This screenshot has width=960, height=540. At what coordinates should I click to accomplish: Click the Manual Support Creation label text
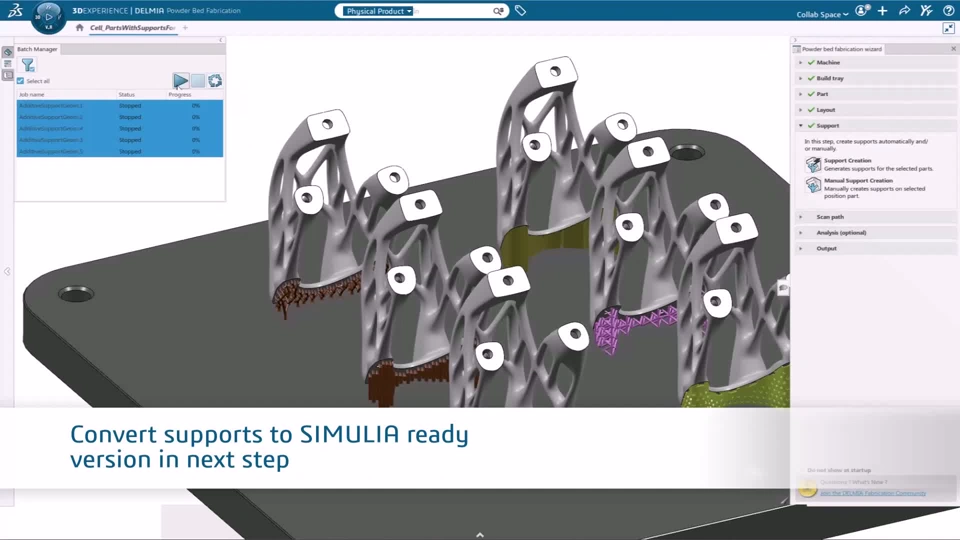click(858, 181)
